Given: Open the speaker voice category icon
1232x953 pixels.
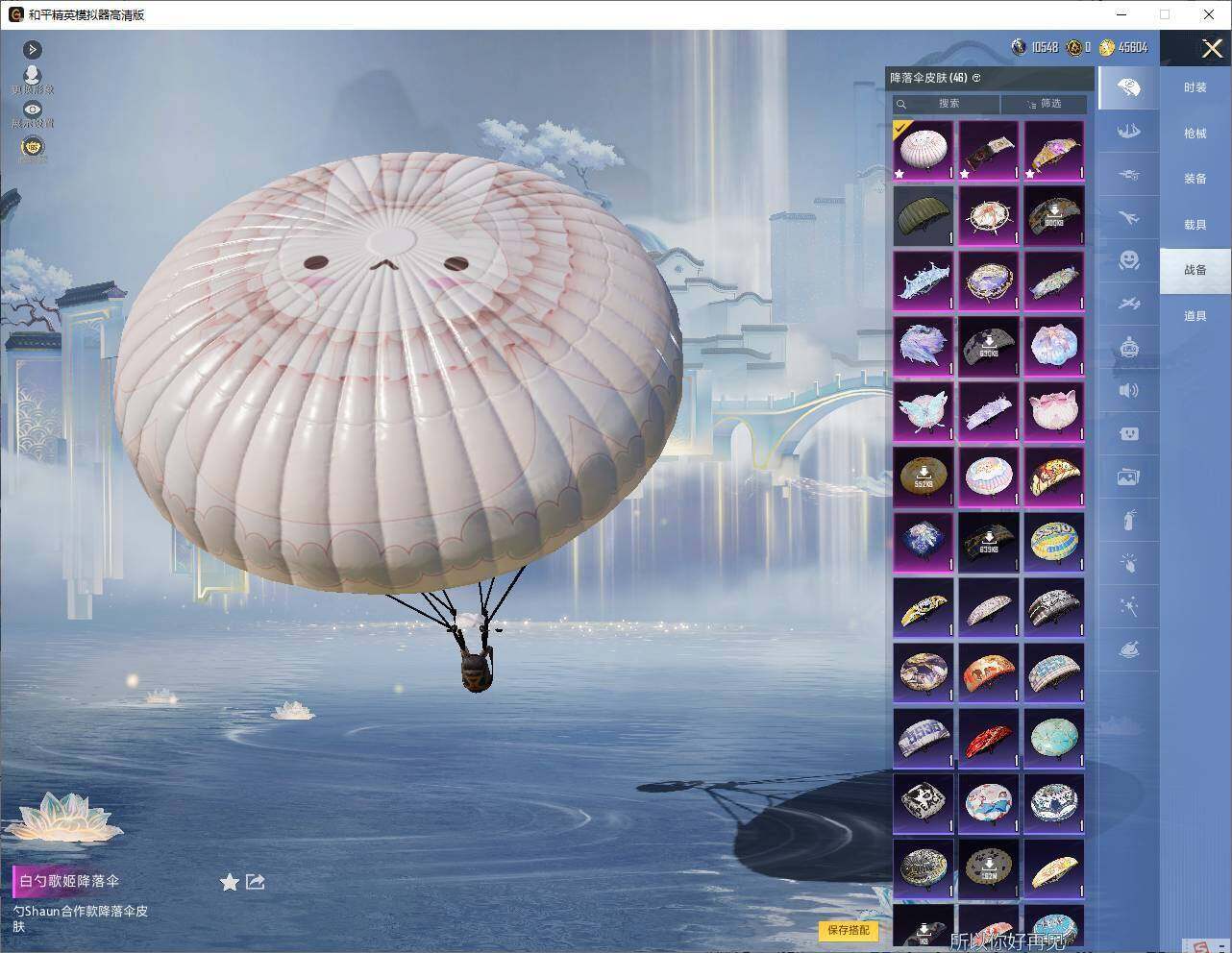Looking at the screenshot, I should [1129, 390].
